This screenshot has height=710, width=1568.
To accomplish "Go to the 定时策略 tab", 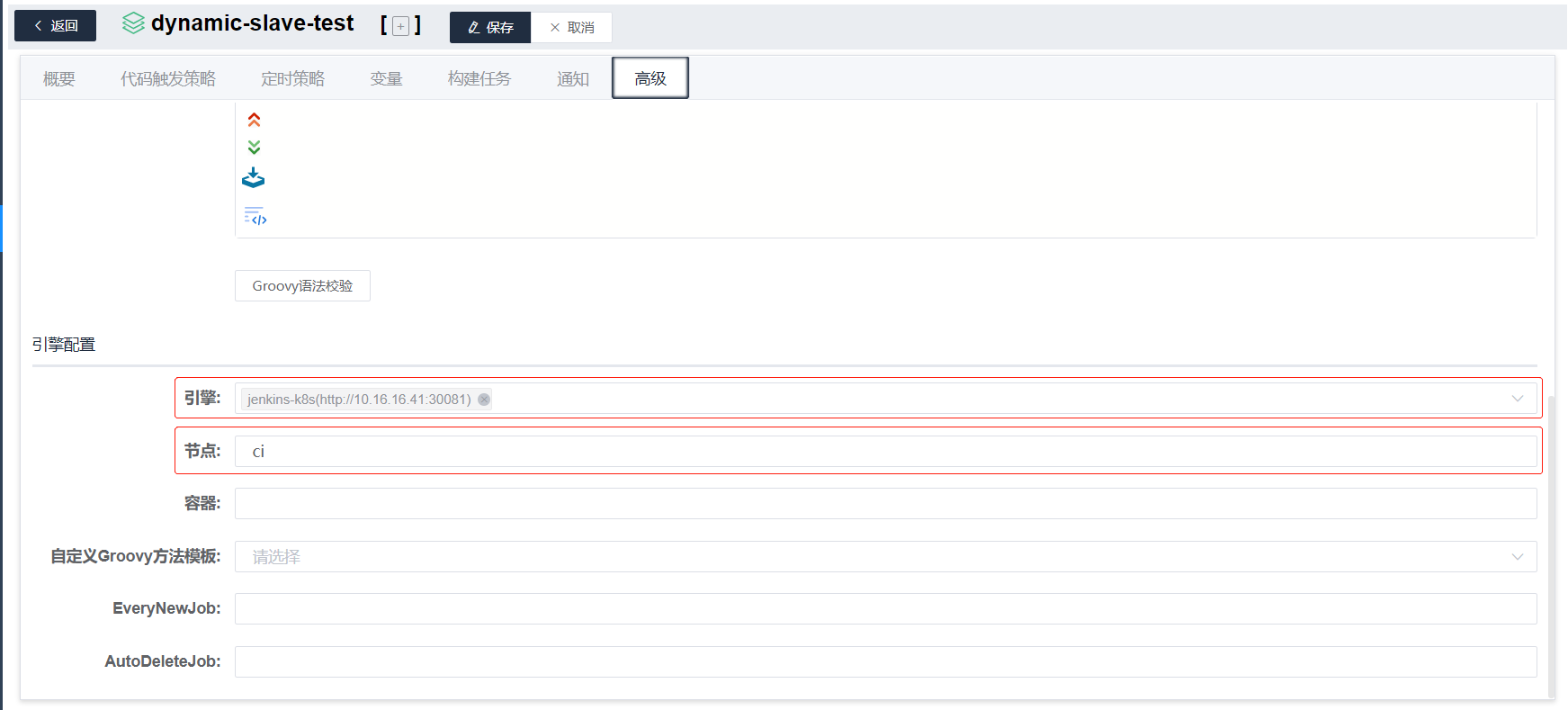I will pyautogui.click(x=292, y=79).
